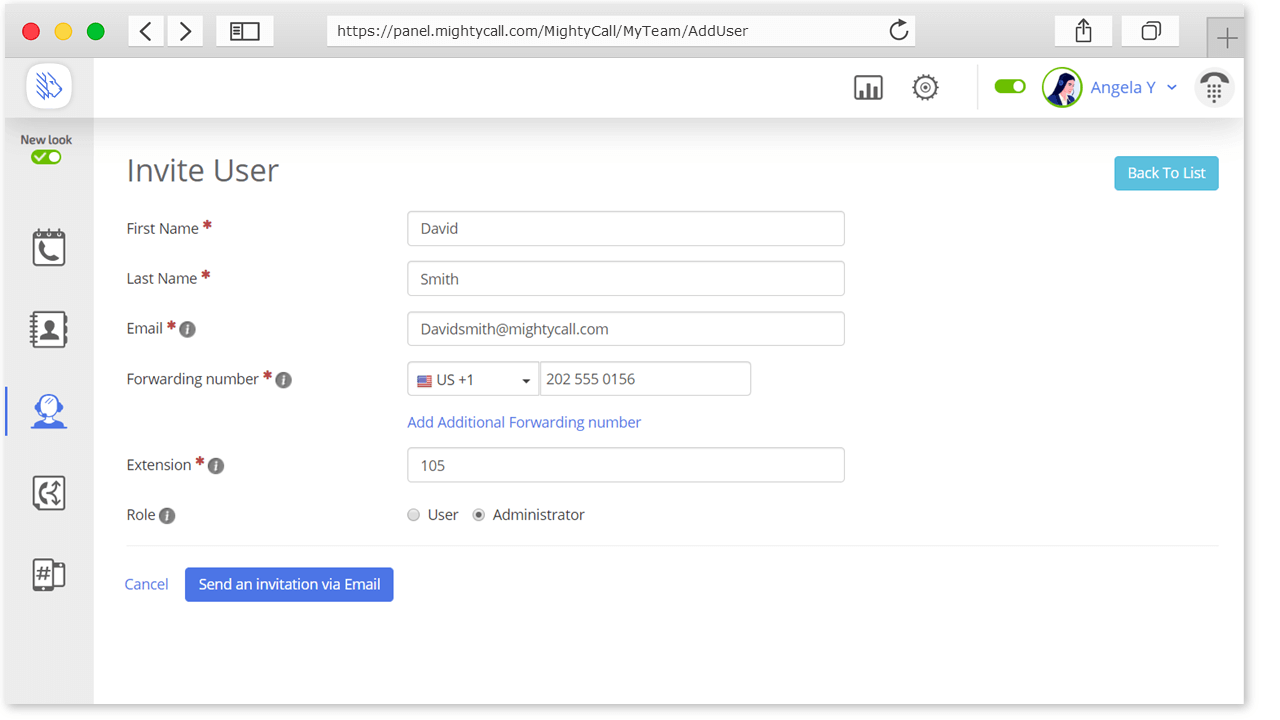Click the Extension info icon
This screenshot has height=720, width=1280.
tap(216, 466)
